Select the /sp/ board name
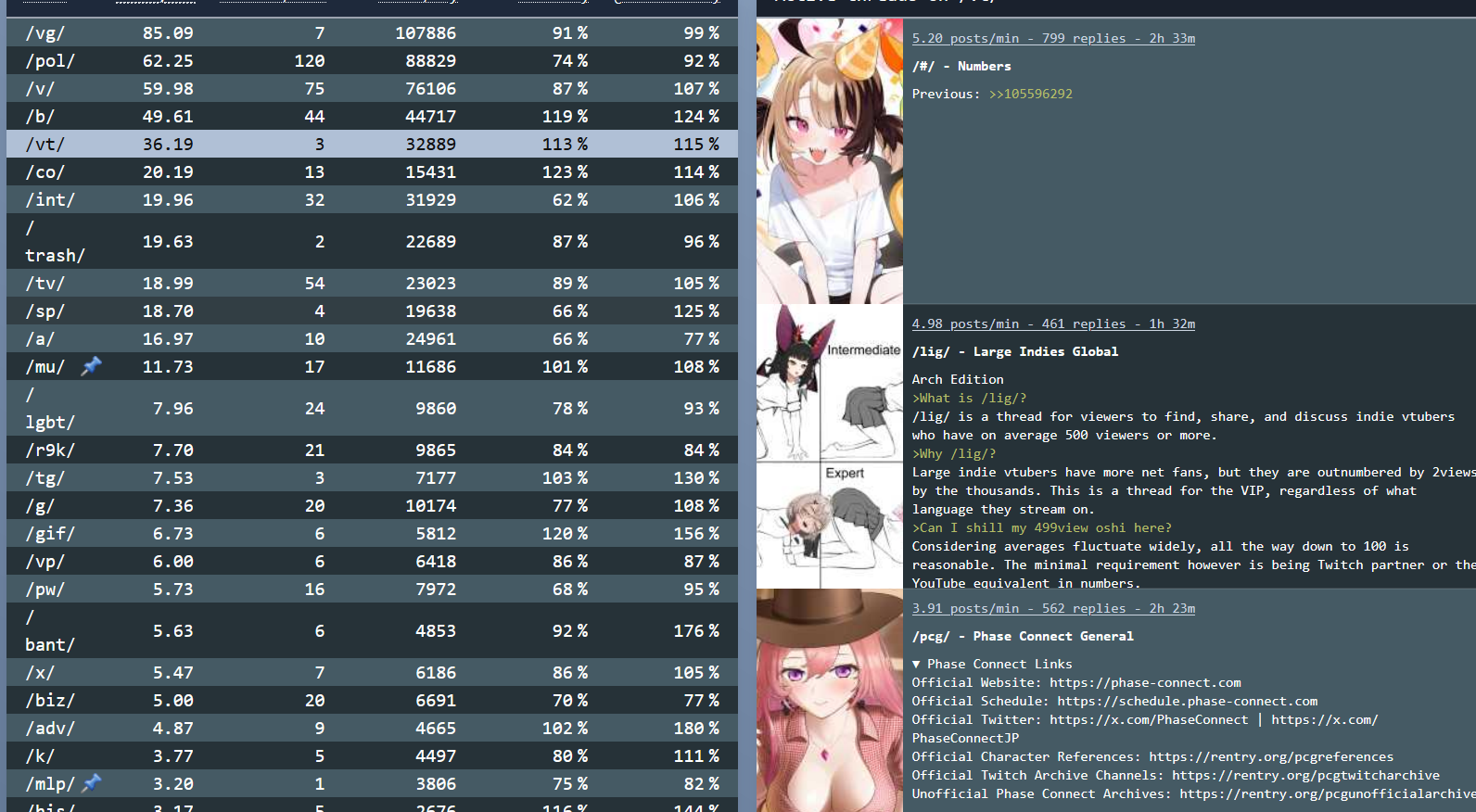 (45, 311)
